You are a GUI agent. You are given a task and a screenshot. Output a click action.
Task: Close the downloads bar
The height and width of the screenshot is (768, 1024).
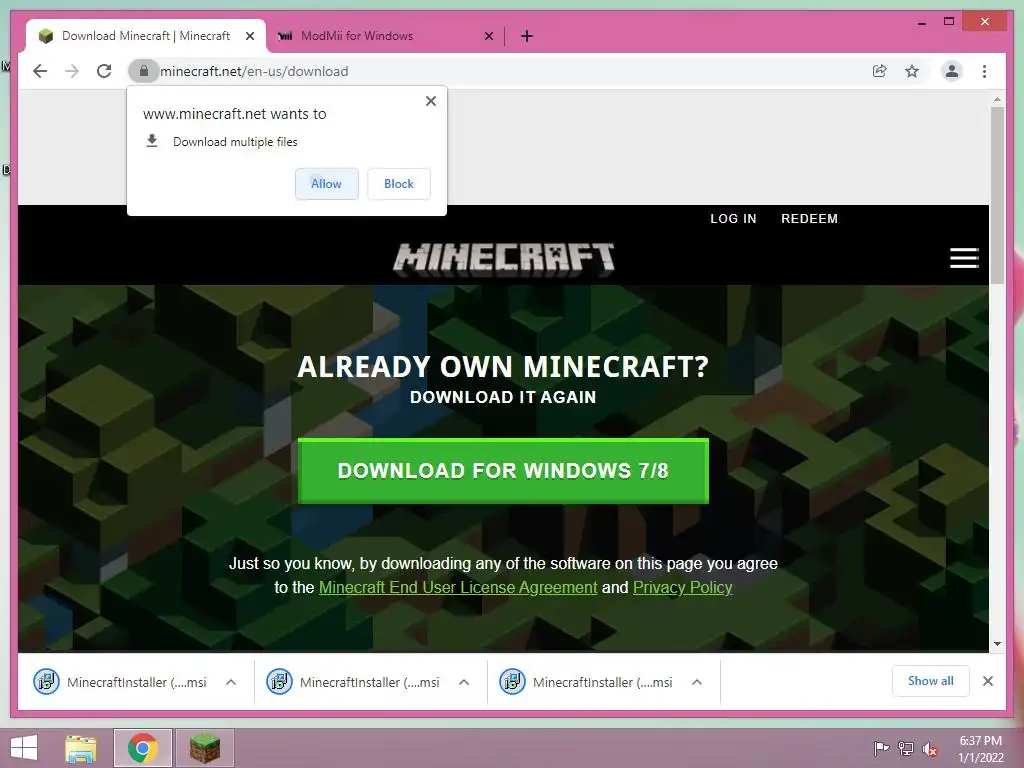[x=987, y=681]
